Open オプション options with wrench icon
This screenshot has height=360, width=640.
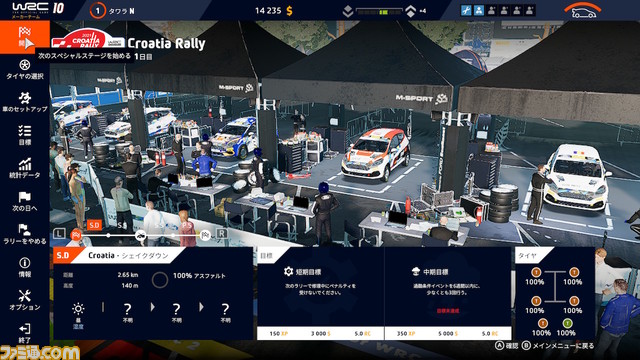[24, 300]
